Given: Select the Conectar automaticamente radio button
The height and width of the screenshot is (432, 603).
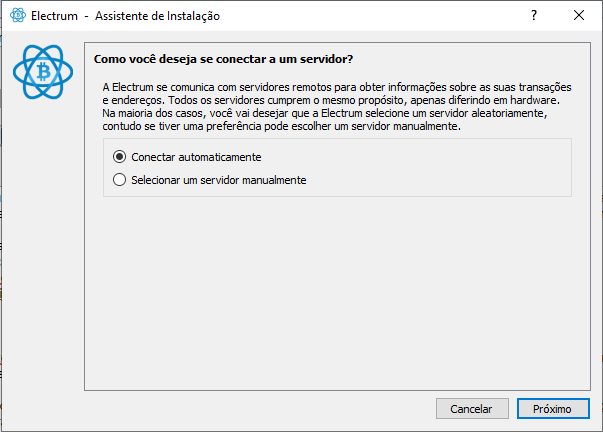Looking at the screenshot, I should pyautogui.click(x=119, y=157).
